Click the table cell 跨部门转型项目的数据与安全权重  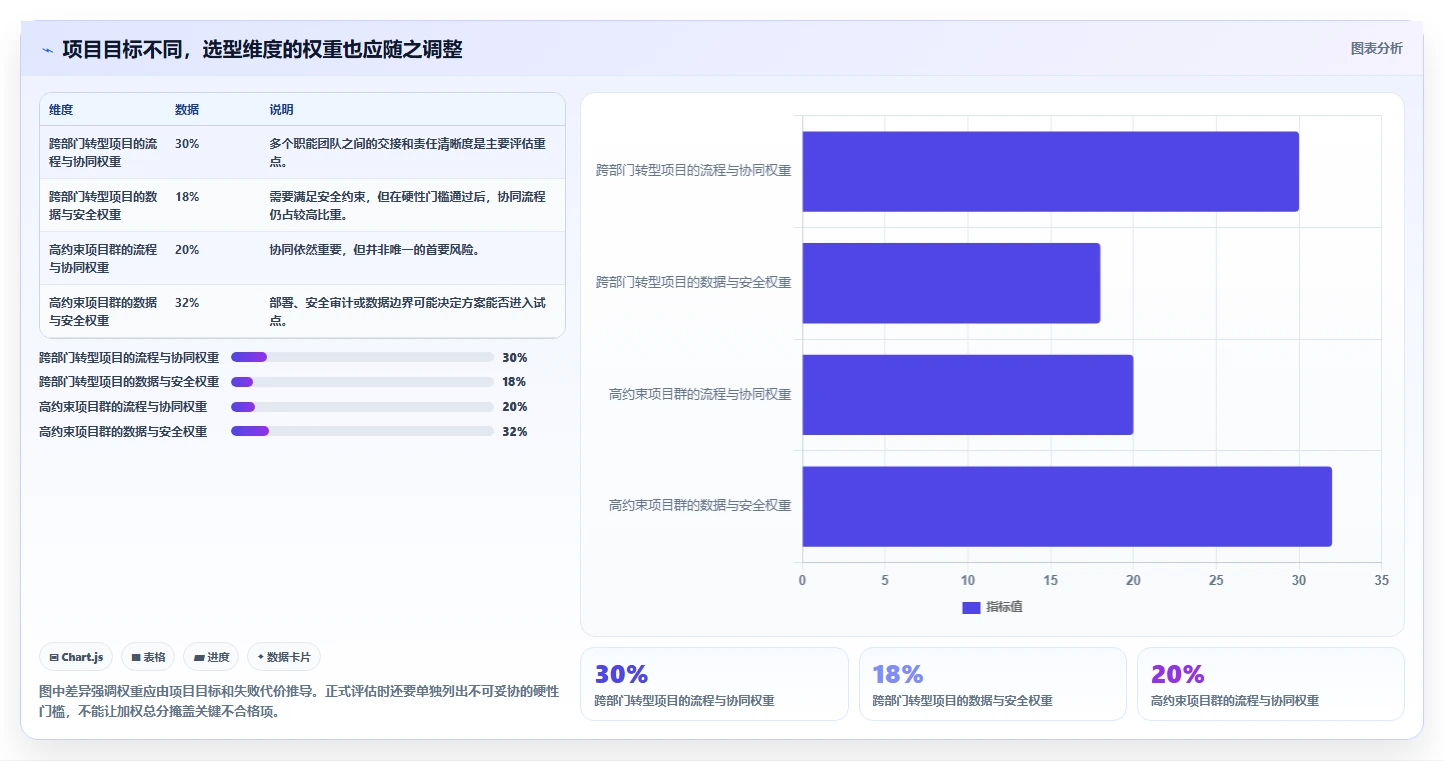point(103,205)
